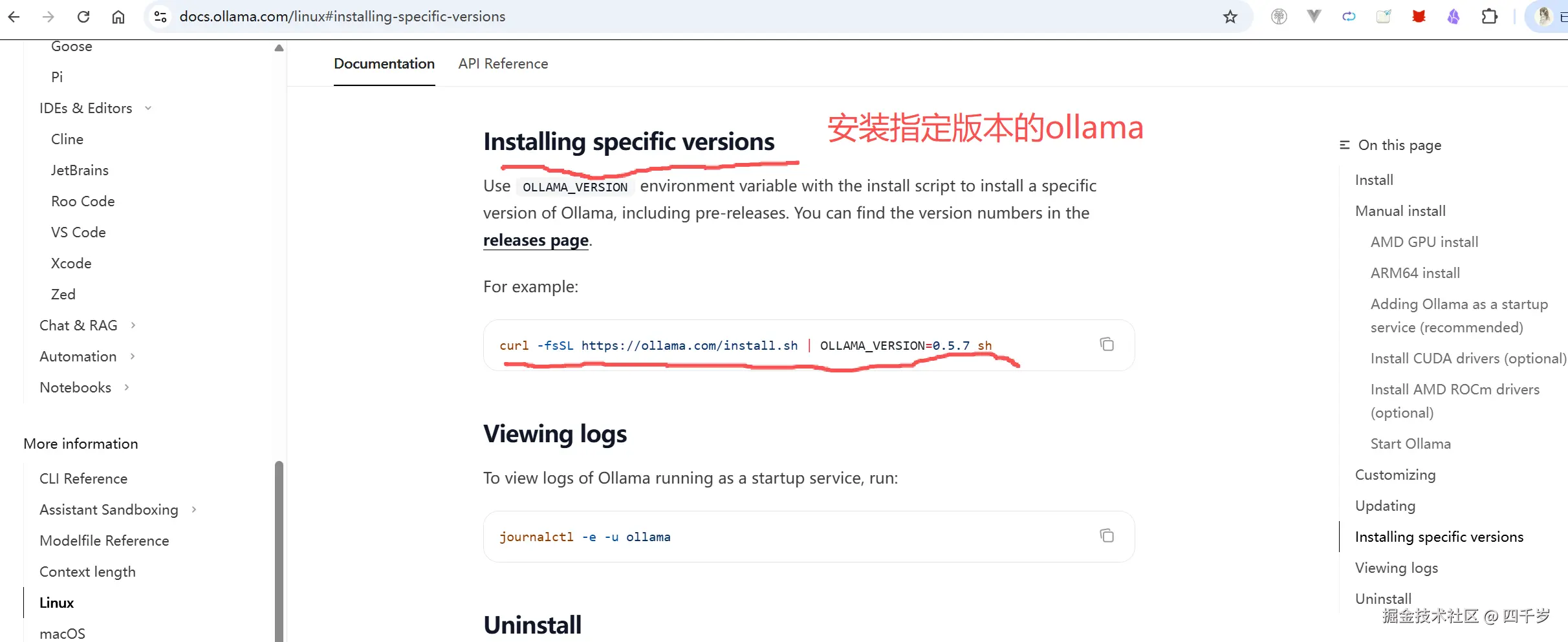Open the purple crystal extension icon
Image resolution: width=1568 pixels, height=642 pixels.
pyautogui.click(x=1454, y=16)
